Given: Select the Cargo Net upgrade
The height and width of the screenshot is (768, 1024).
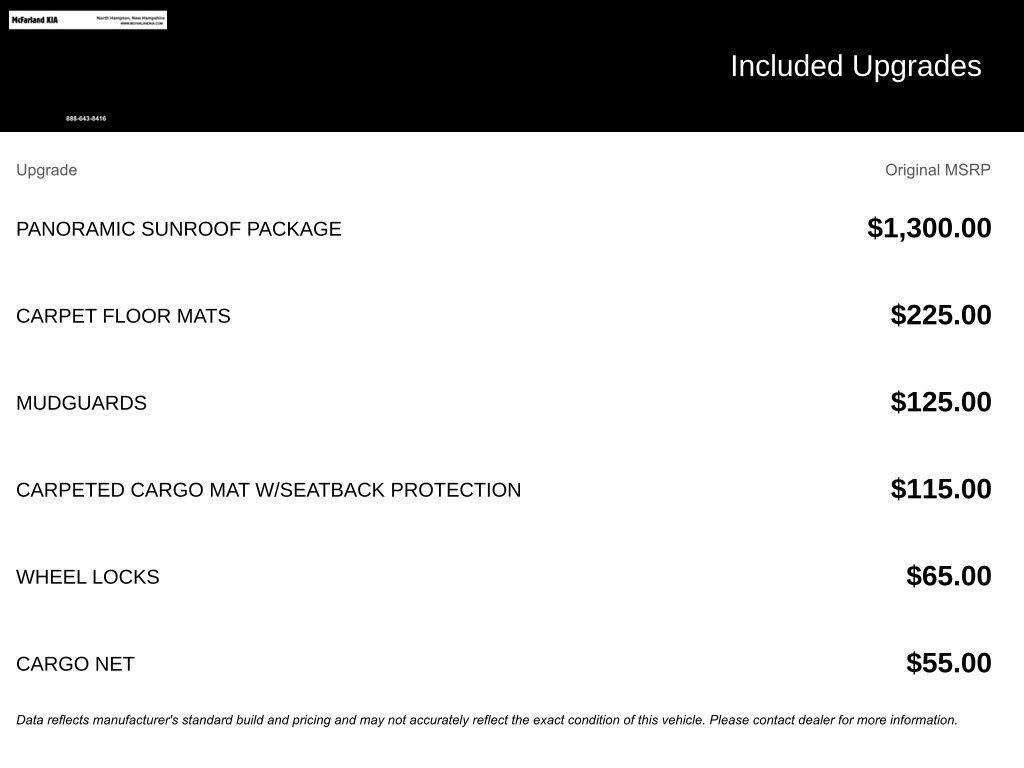Looking at the screenshot, I should 75,664.
